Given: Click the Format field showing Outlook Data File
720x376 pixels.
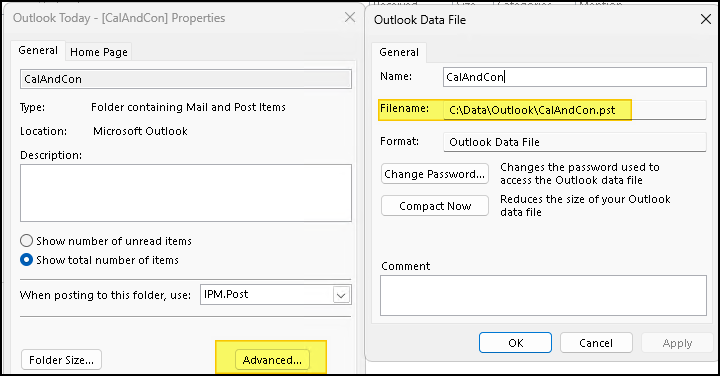Looking at the screenshot, I should (575, 142).
